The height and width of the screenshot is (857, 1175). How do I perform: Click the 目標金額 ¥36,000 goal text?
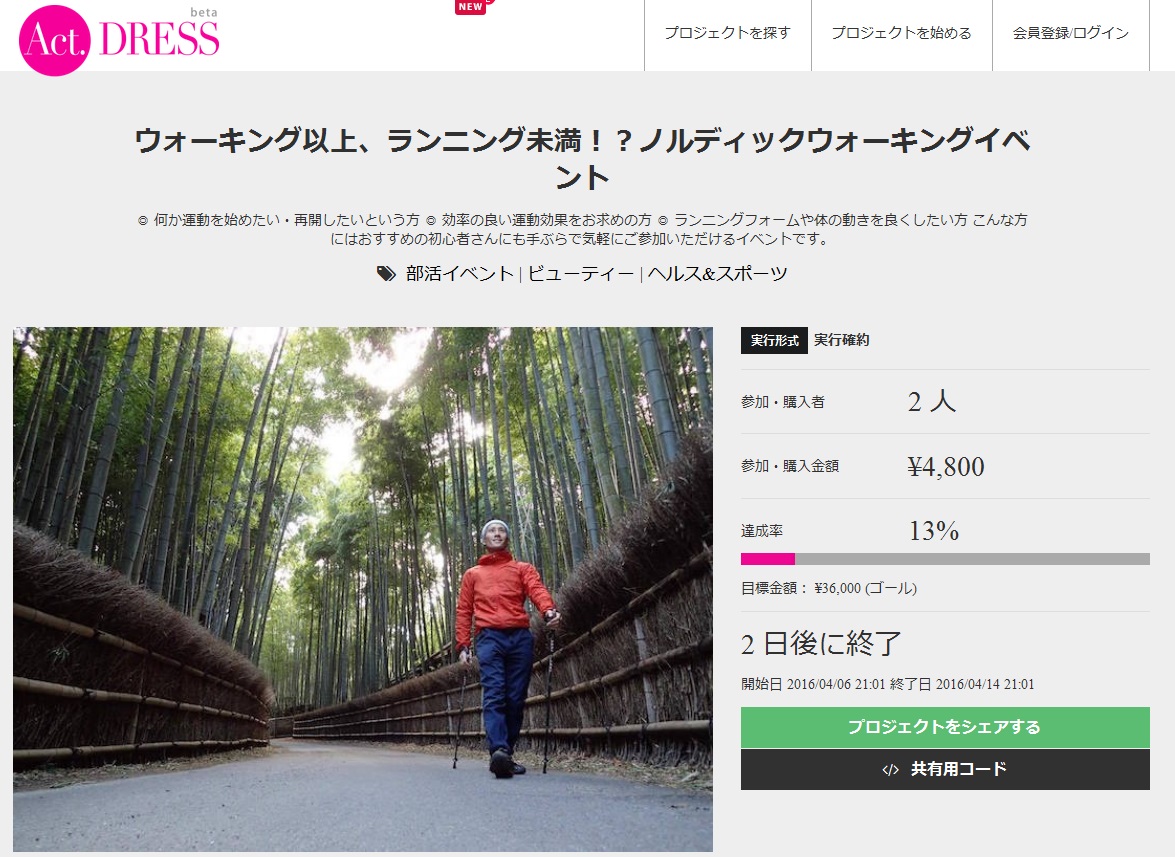829,588
